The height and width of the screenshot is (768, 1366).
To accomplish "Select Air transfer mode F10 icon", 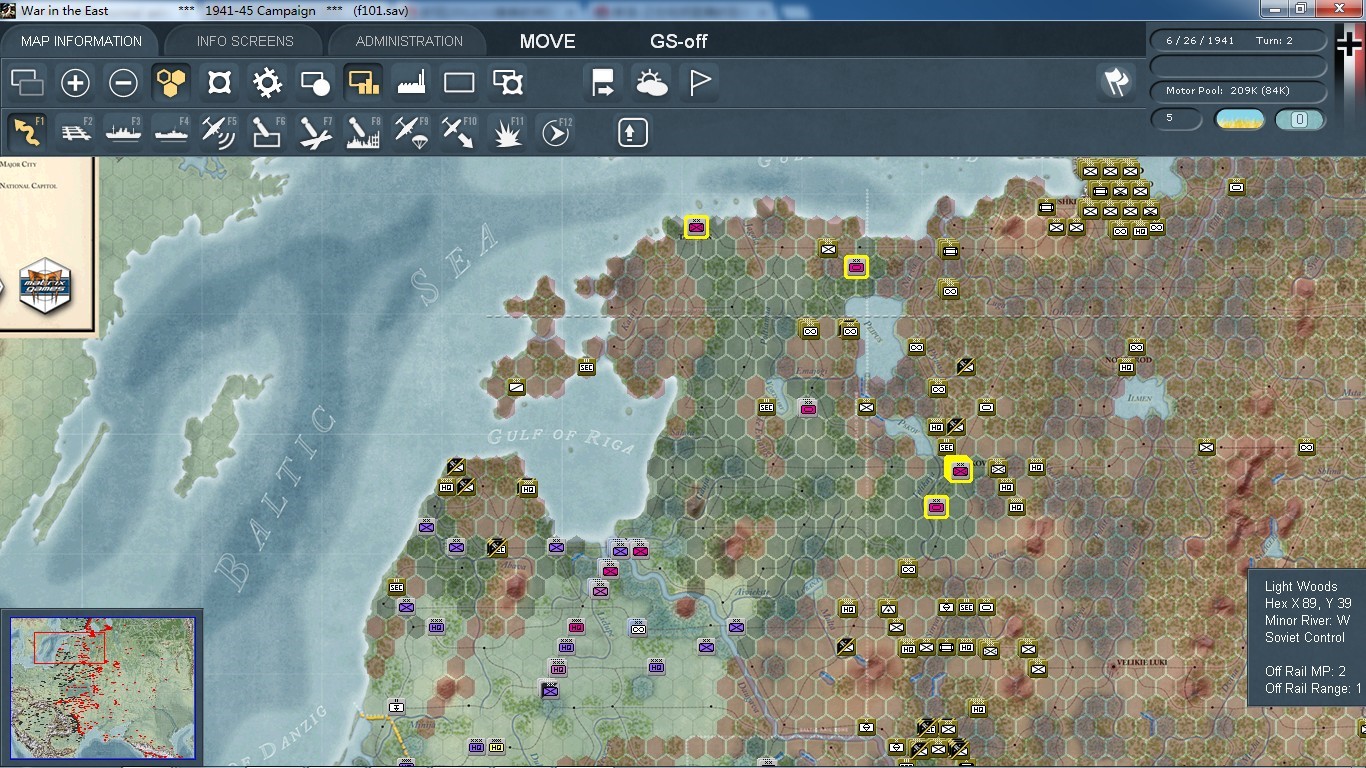I will pos(459,132).
